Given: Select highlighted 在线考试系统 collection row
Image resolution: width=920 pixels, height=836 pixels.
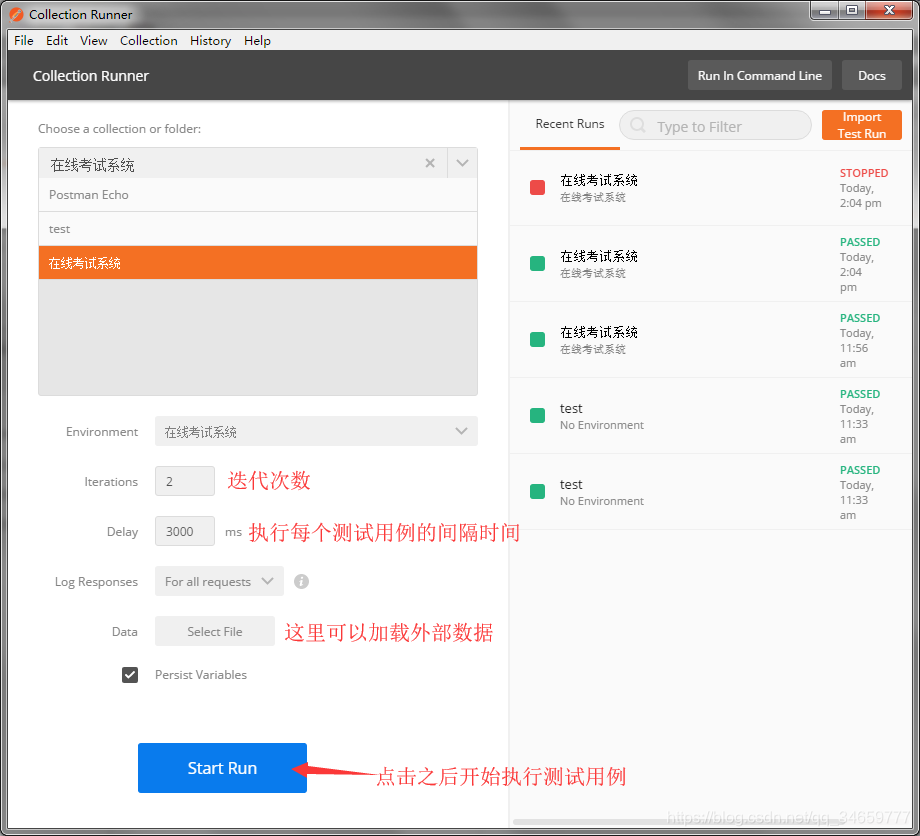Looking at the screenshot, I should 258,263.
